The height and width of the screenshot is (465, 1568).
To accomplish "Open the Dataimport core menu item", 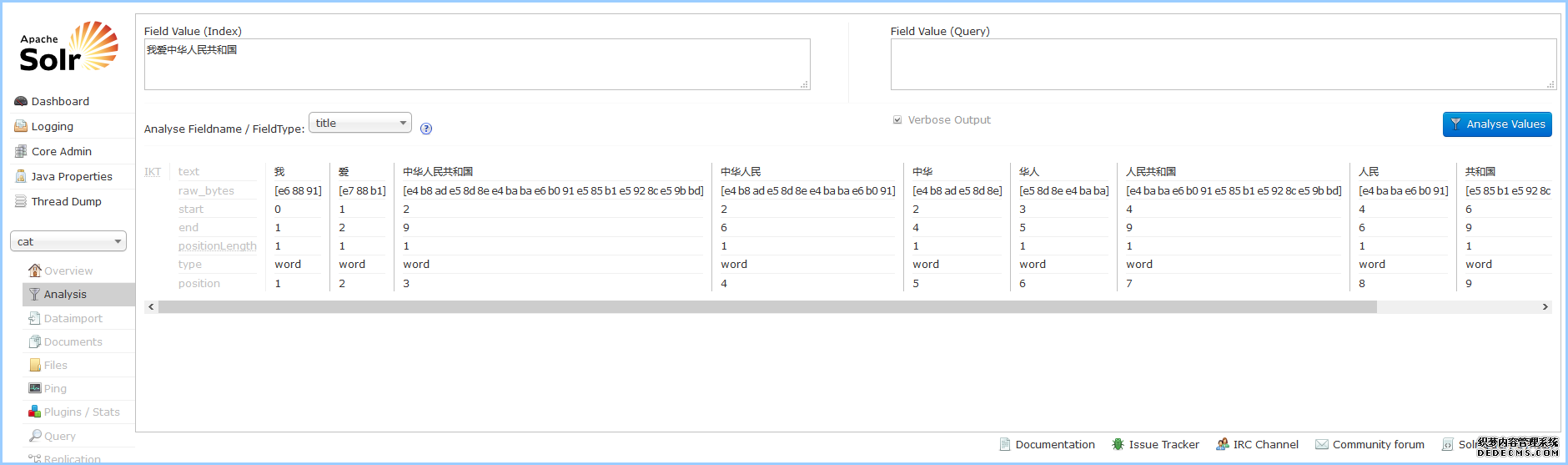I will pyautogui.click(x=73, y=318).
